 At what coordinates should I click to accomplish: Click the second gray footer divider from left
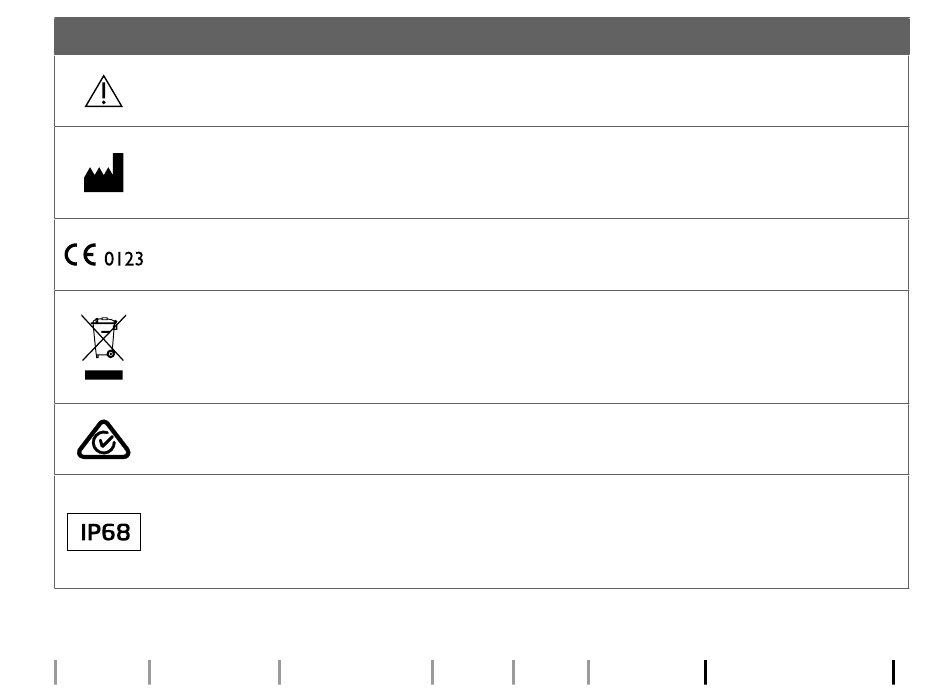[150, 672]
